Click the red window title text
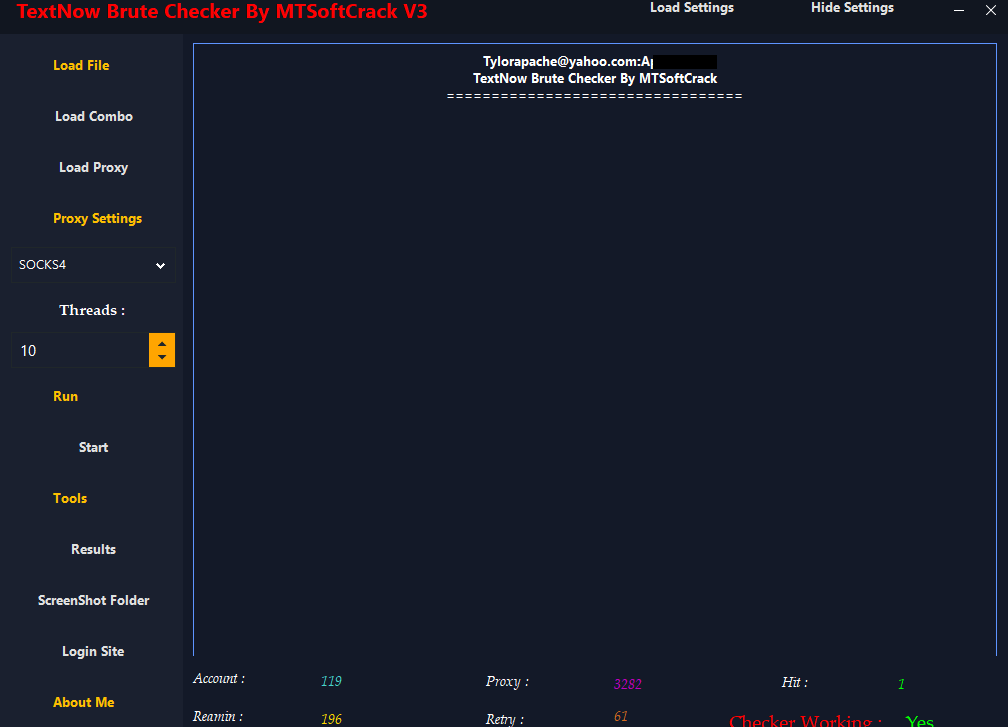The height and width of the screenshot is (727, 1008). [222, 12]
